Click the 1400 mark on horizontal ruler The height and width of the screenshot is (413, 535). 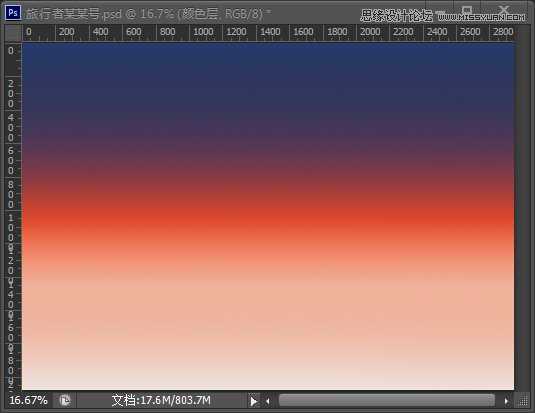pos(270,32)
